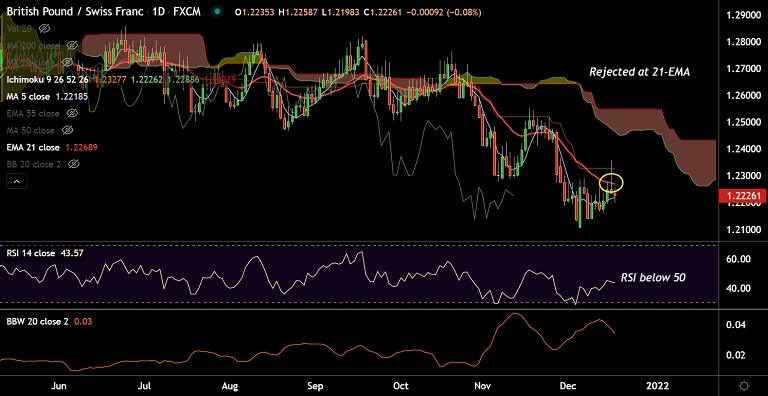Click the open price O1.22353 in header
Screen dimensions: 768x396
coord(255,12)
